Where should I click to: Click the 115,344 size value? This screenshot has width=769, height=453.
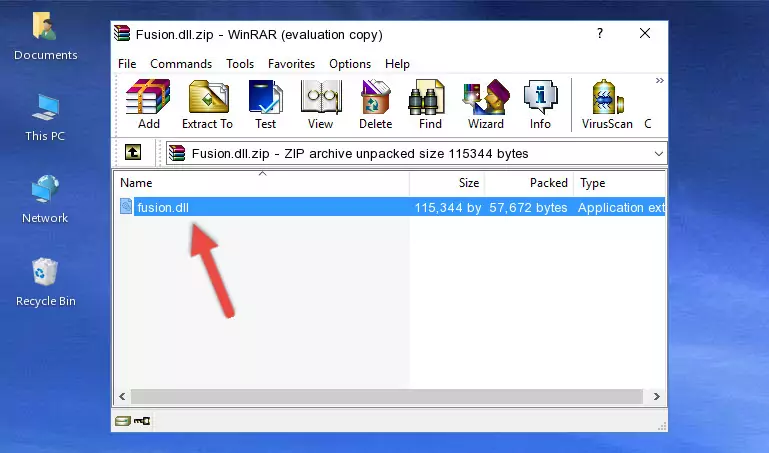click(x=448, y=207)
